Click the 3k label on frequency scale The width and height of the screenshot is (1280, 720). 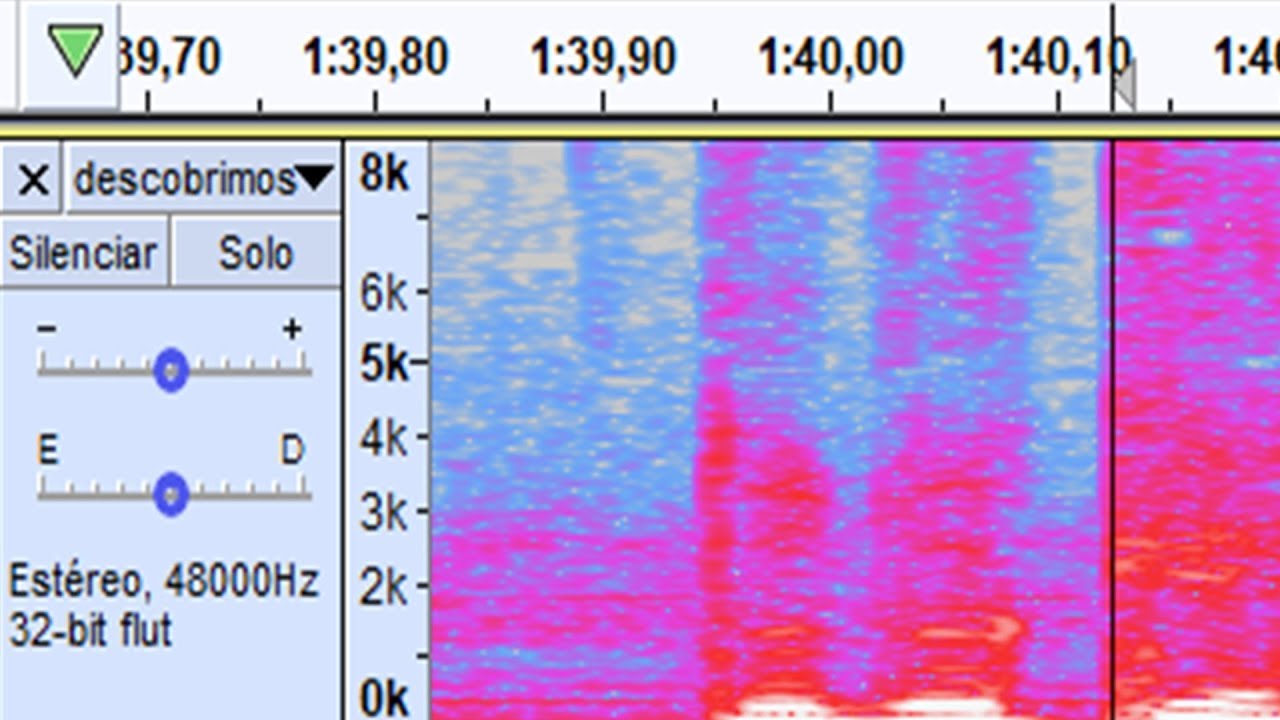pos(384,513)
